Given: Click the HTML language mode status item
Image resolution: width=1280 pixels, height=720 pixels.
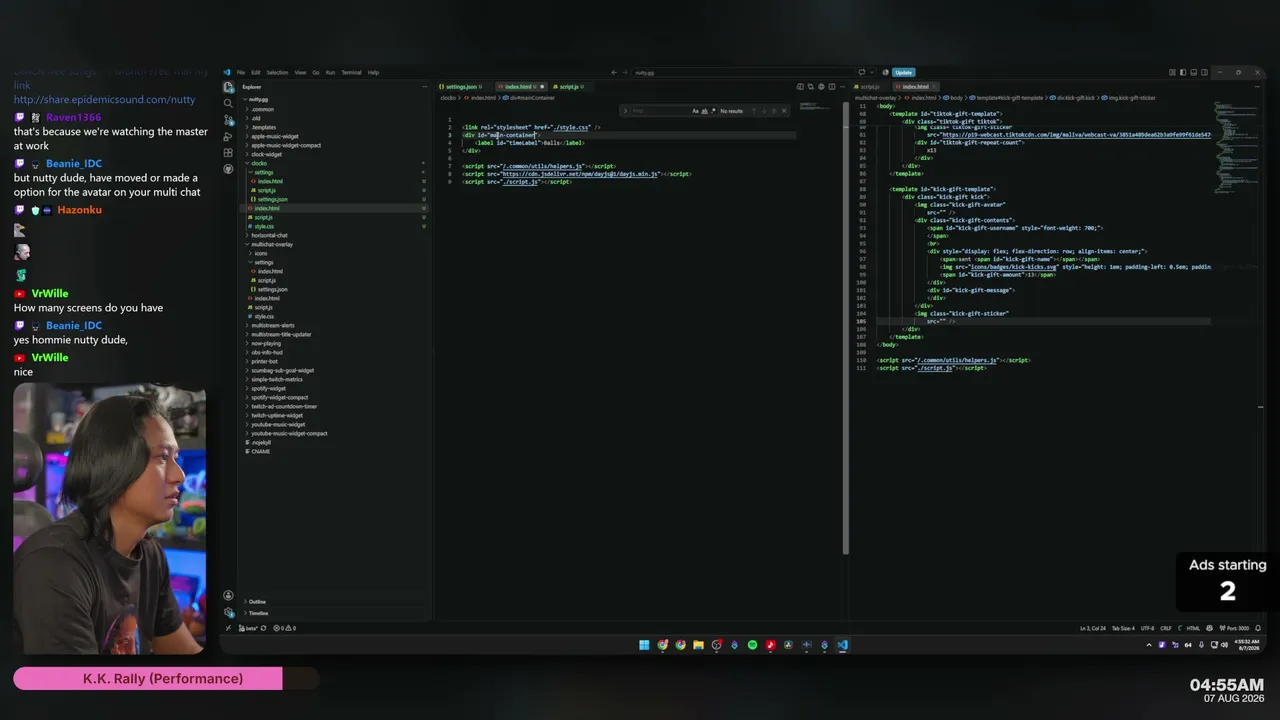Looking at the screenshot, I should 1193,628.
